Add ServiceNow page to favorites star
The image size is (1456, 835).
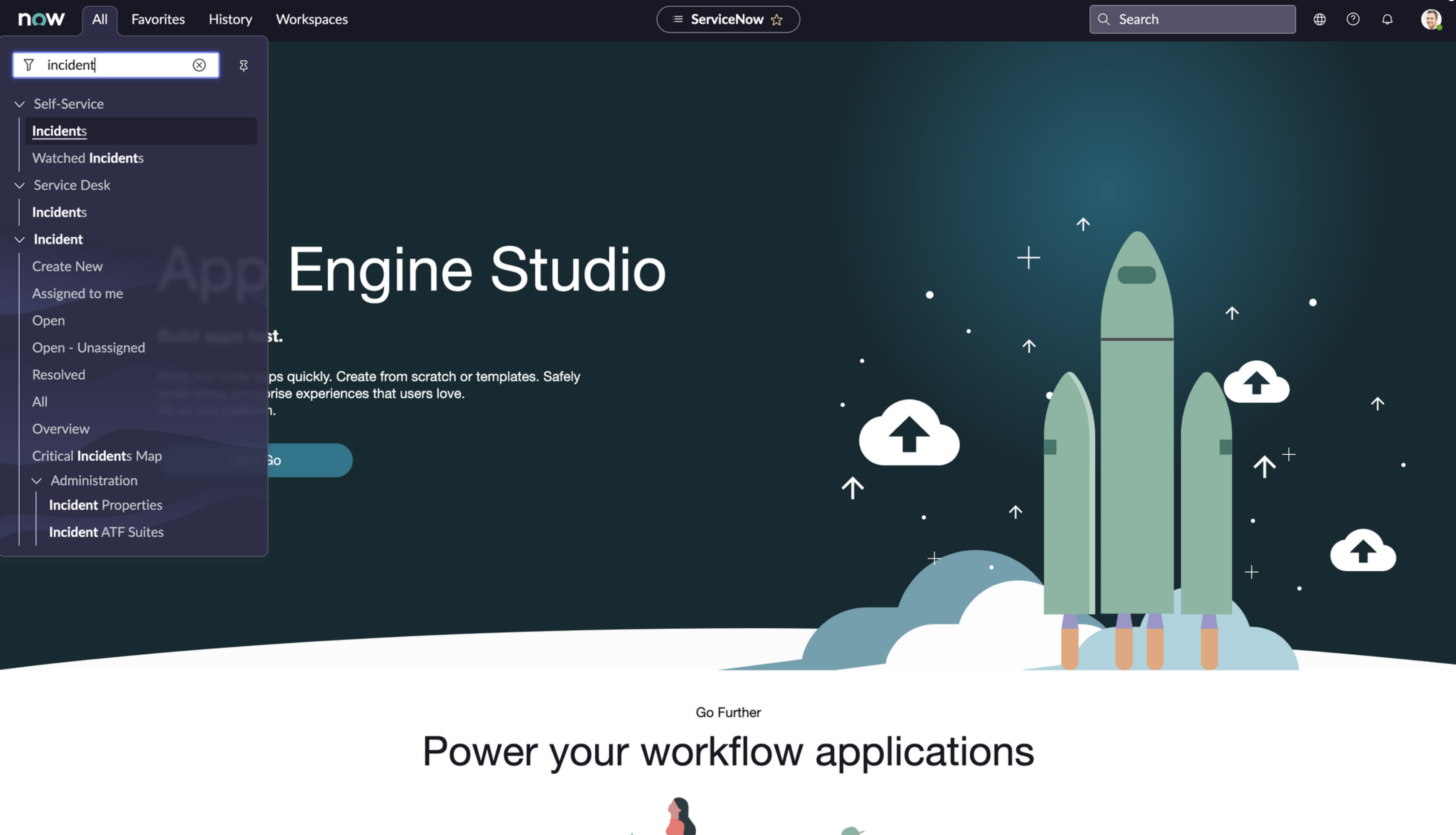click(777, 19)
